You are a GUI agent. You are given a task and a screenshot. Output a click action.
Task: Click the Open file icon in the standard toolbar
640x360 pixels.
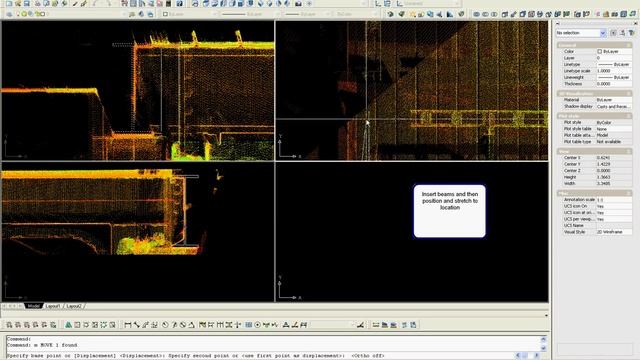(x=18, y=3)
